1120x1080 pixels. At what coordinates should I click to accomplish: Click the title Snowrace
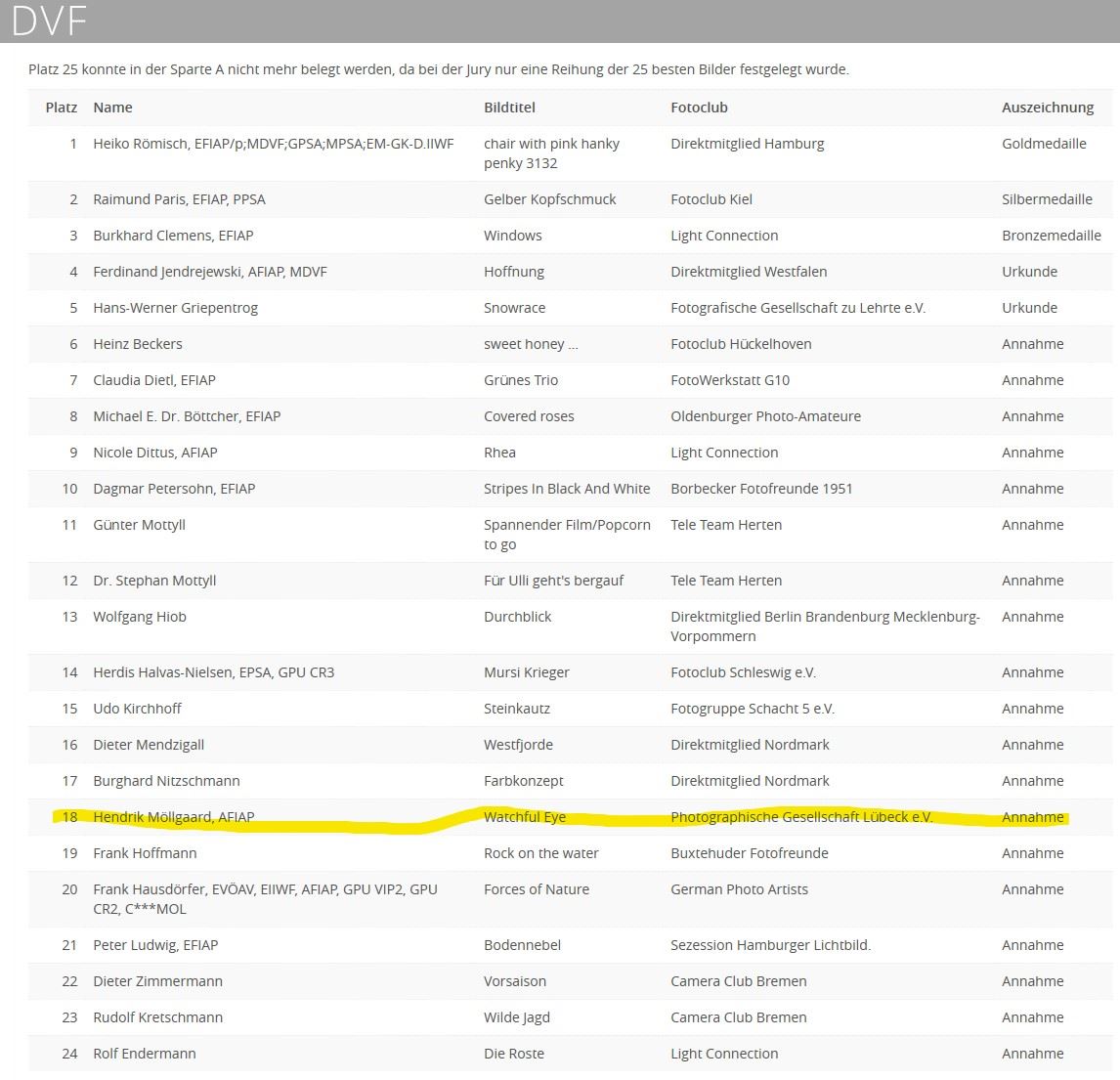(515, 308)
